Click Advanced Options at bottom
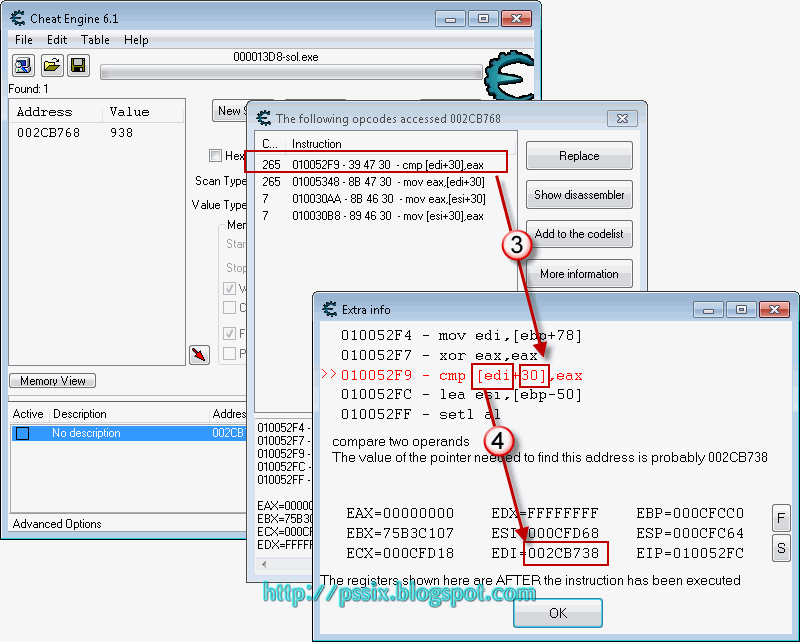The height and width of the screenshot is (642, 800). pos(57,524)
